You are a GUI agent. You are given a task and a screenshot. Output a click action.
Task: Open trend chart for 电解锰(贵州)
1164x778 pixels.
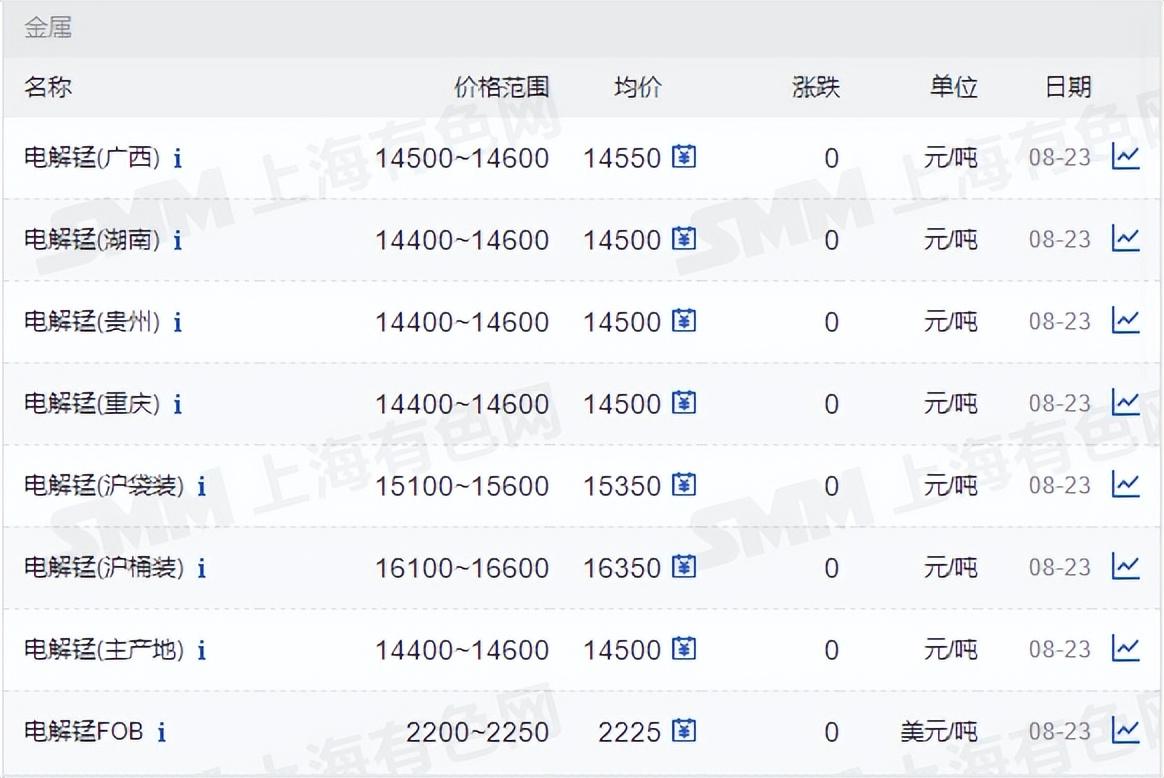click(x=1125, y=321)
